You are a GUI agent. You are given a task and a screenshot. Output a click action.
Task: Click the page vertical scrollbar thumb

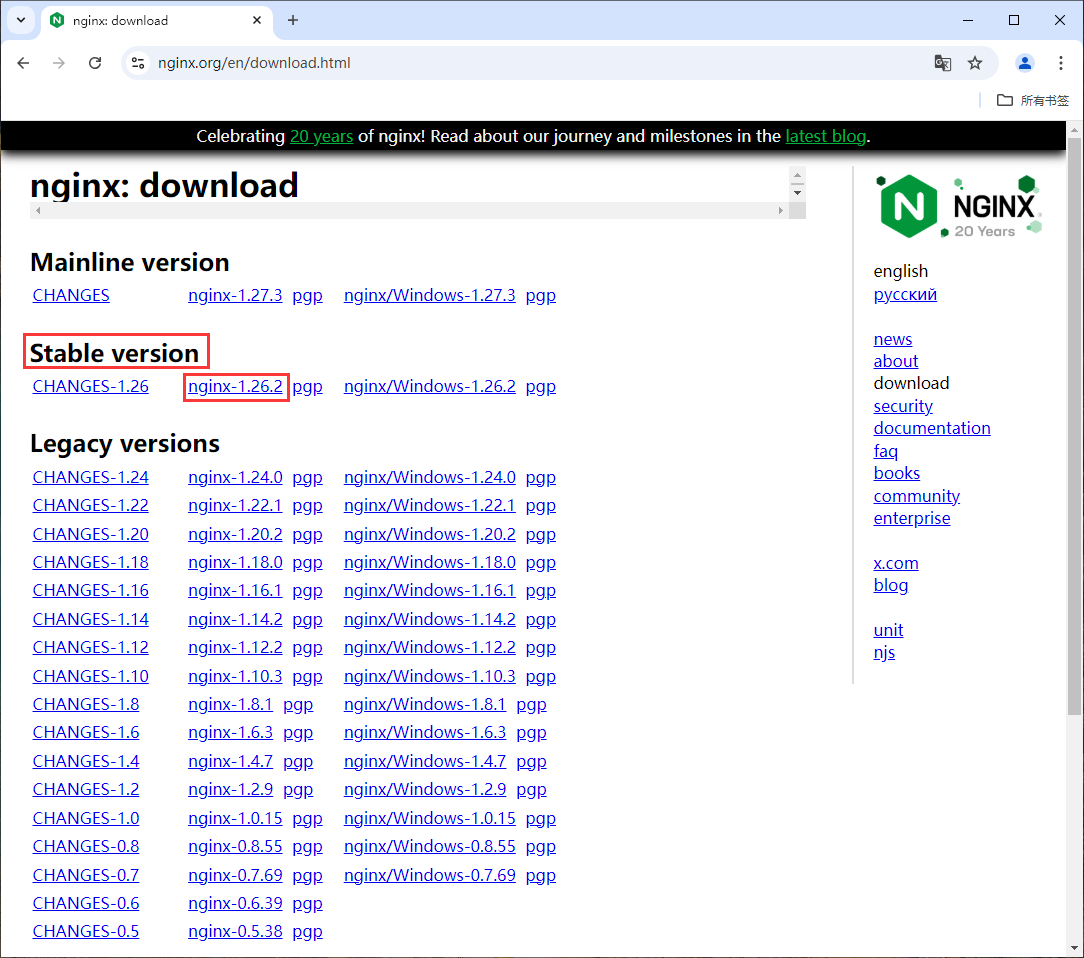click(1074, 426)
